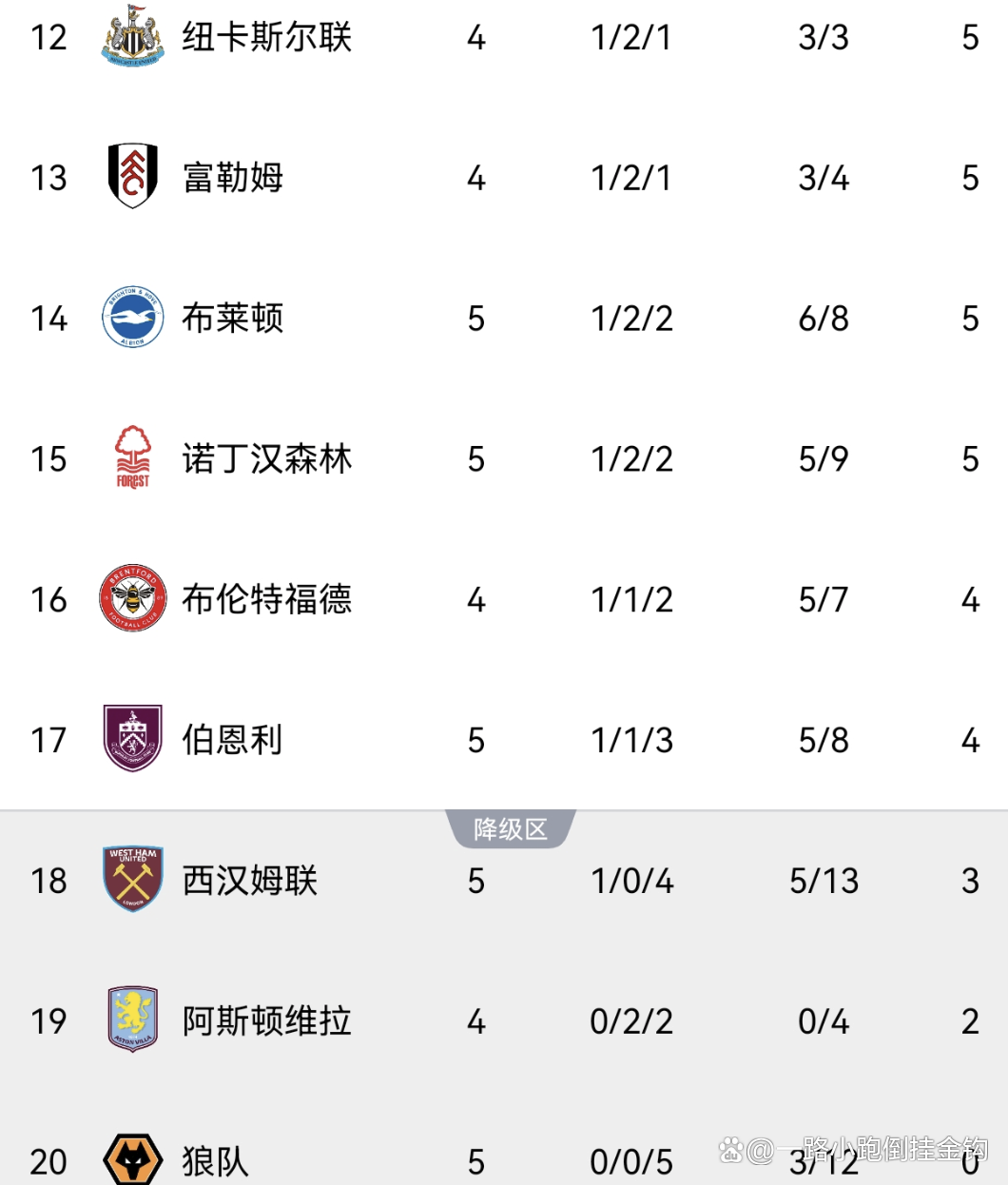
Task: Open team 纽卡斯尔联 by its name
Action: (267, 37)
